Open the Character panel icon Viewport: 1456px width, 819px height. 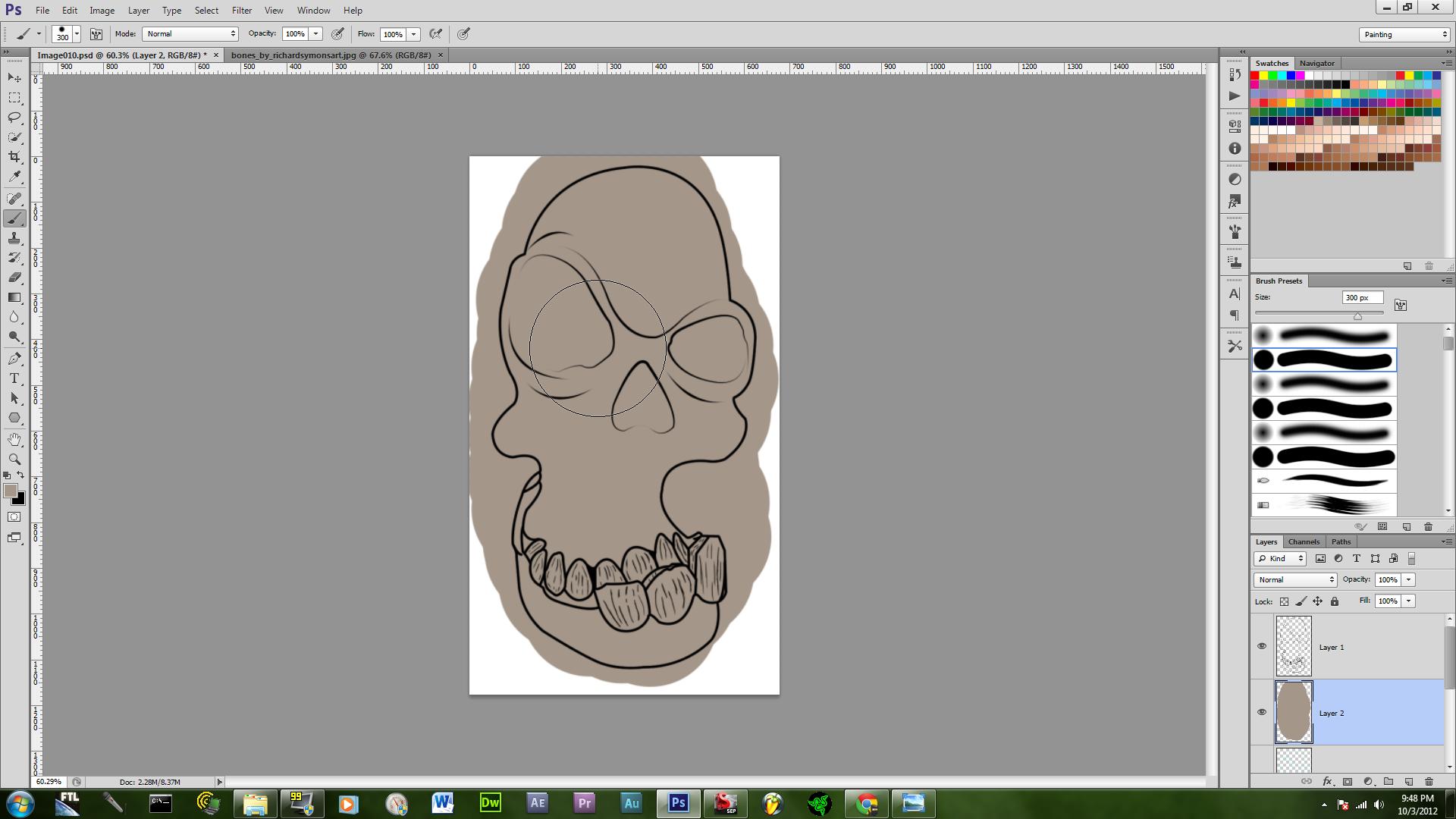pos(1235,293)
